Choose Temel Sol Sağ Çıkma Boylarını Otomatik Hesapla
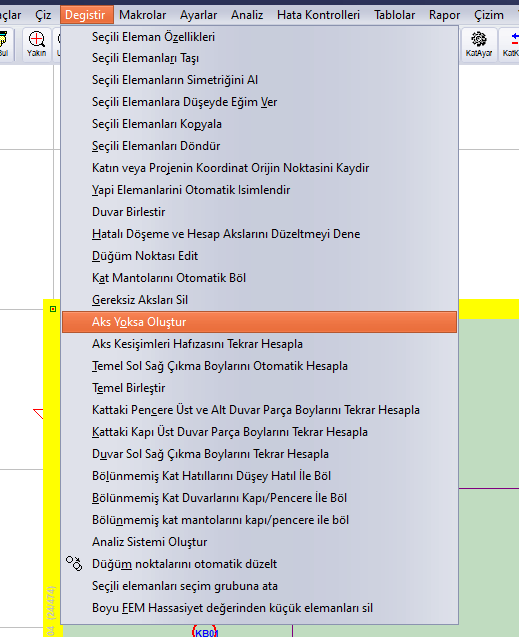The height and width of the screenshot is (637, 519). (x=260, y=366)
